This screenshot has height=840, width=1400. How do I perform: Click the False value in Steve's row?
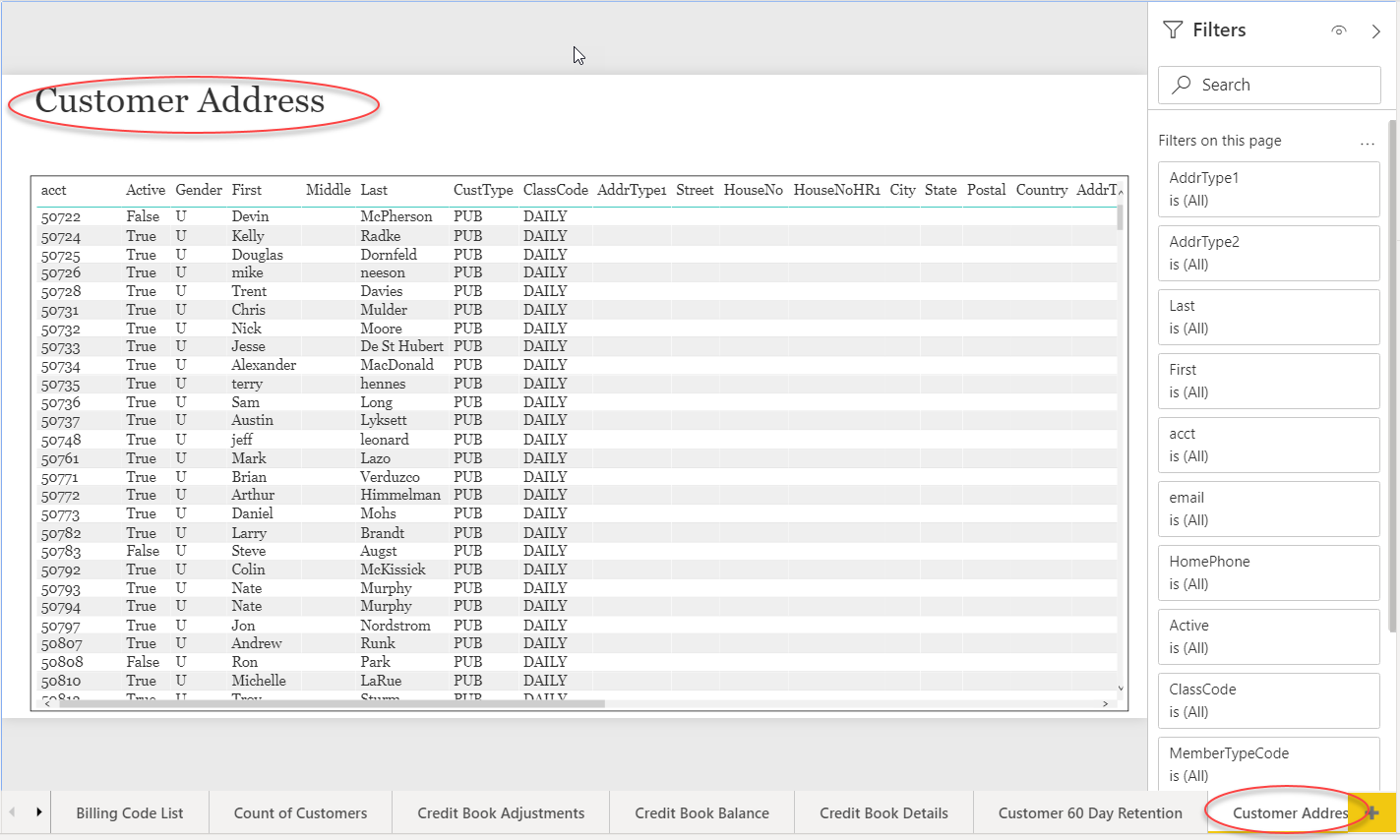point(143,551)
